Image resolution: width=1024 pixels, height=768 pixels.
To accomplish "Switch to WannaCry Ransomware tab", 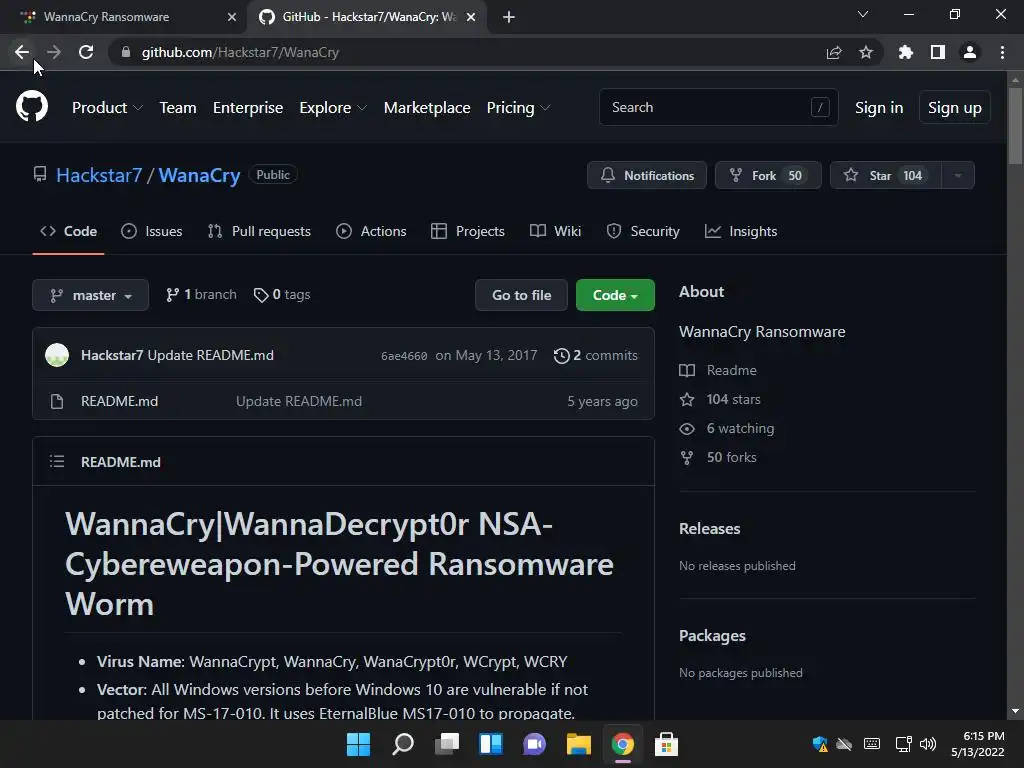I will (123, 17).
